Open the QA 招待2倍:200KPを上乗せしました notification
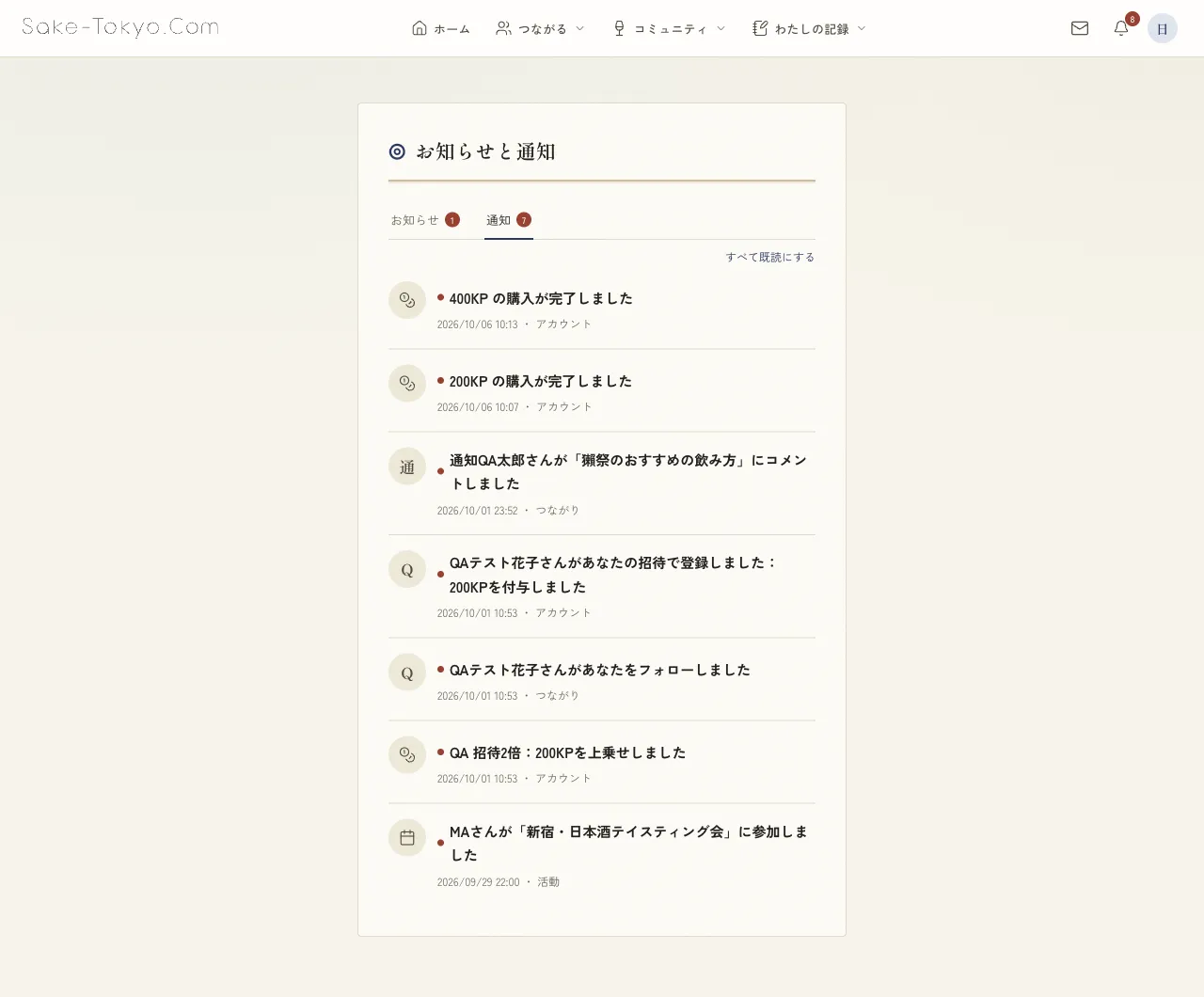 click(x=602, y=762)
